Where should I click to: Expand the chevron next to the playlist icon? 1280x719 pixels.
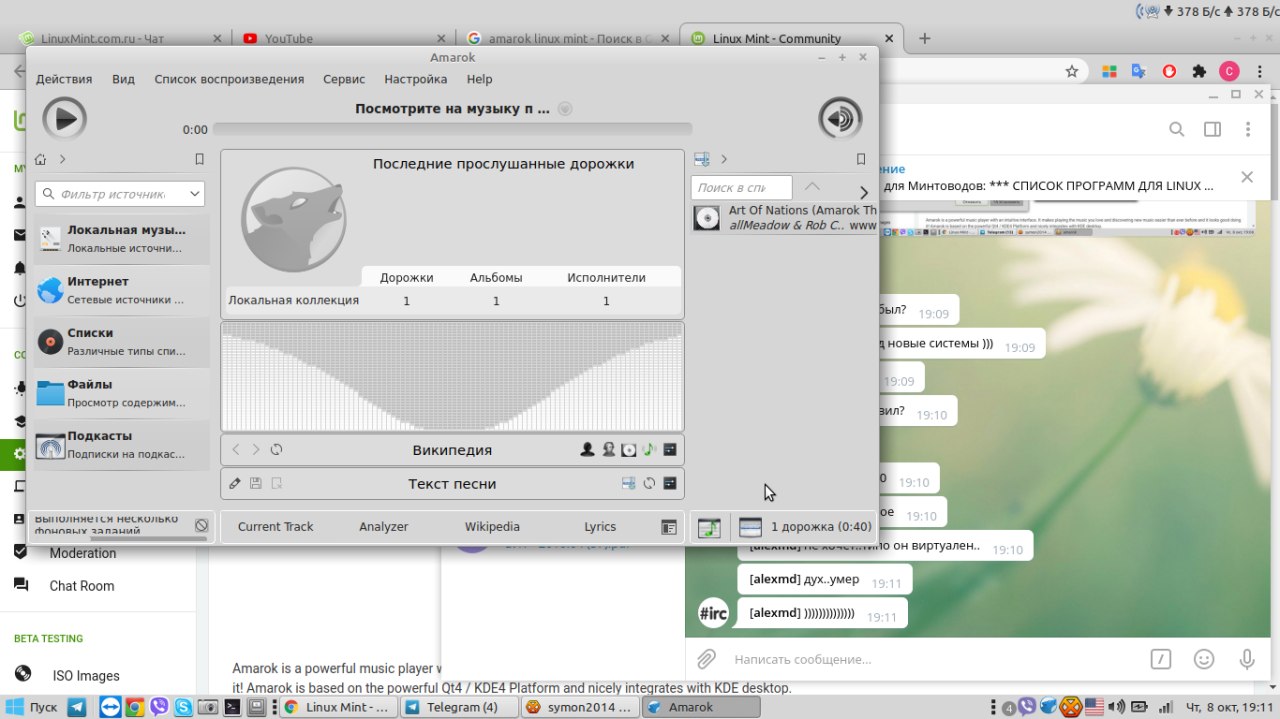point(724,159)
